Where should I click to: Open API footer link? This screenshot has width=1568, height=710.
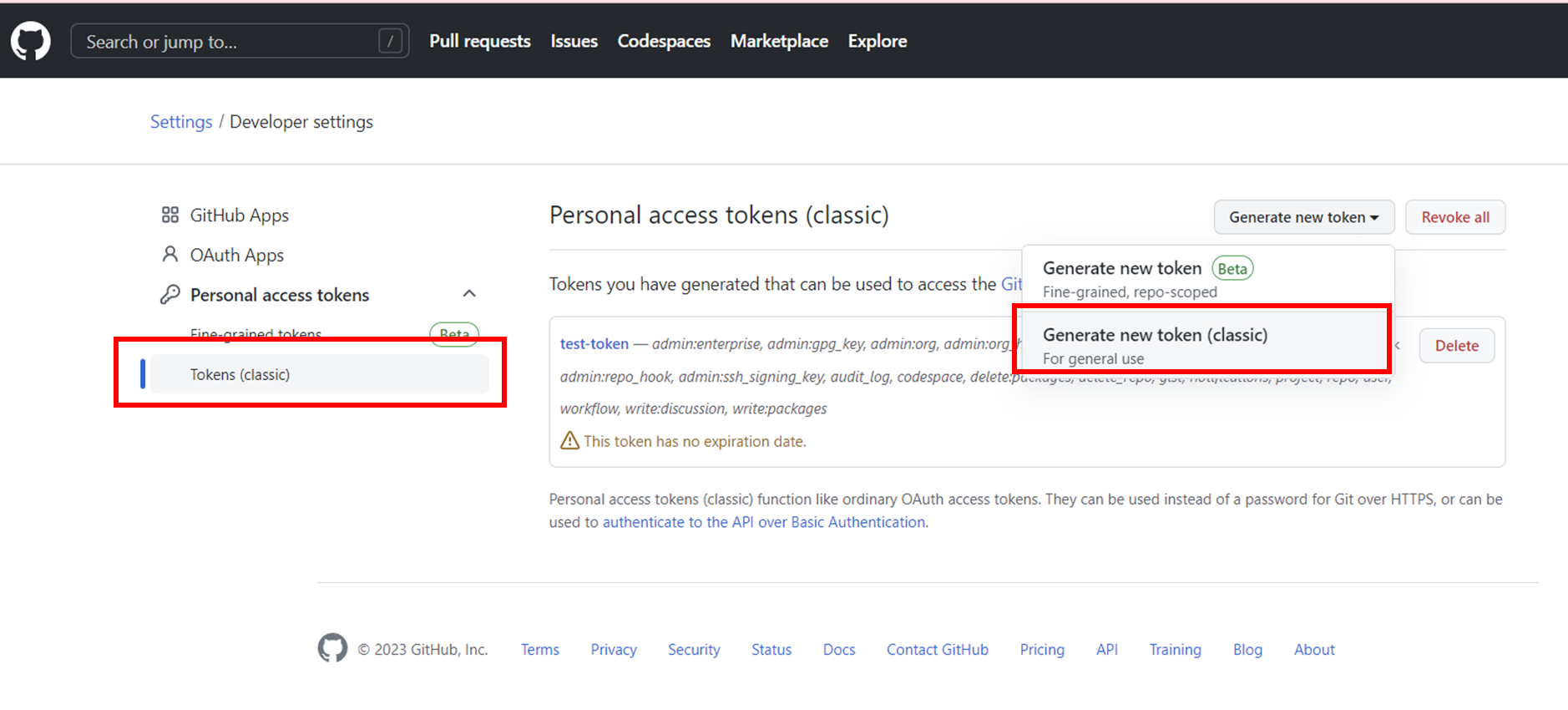[1107, 649]
